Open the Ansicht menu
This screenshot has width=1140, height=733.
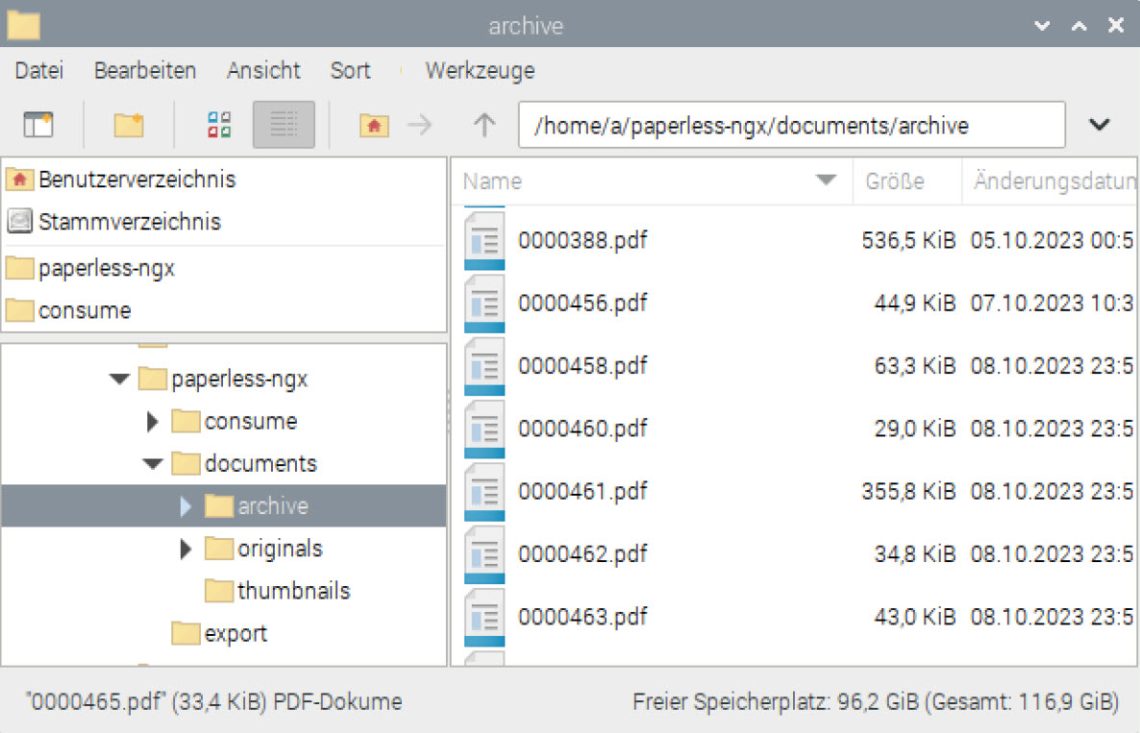[x=264, y=70]
